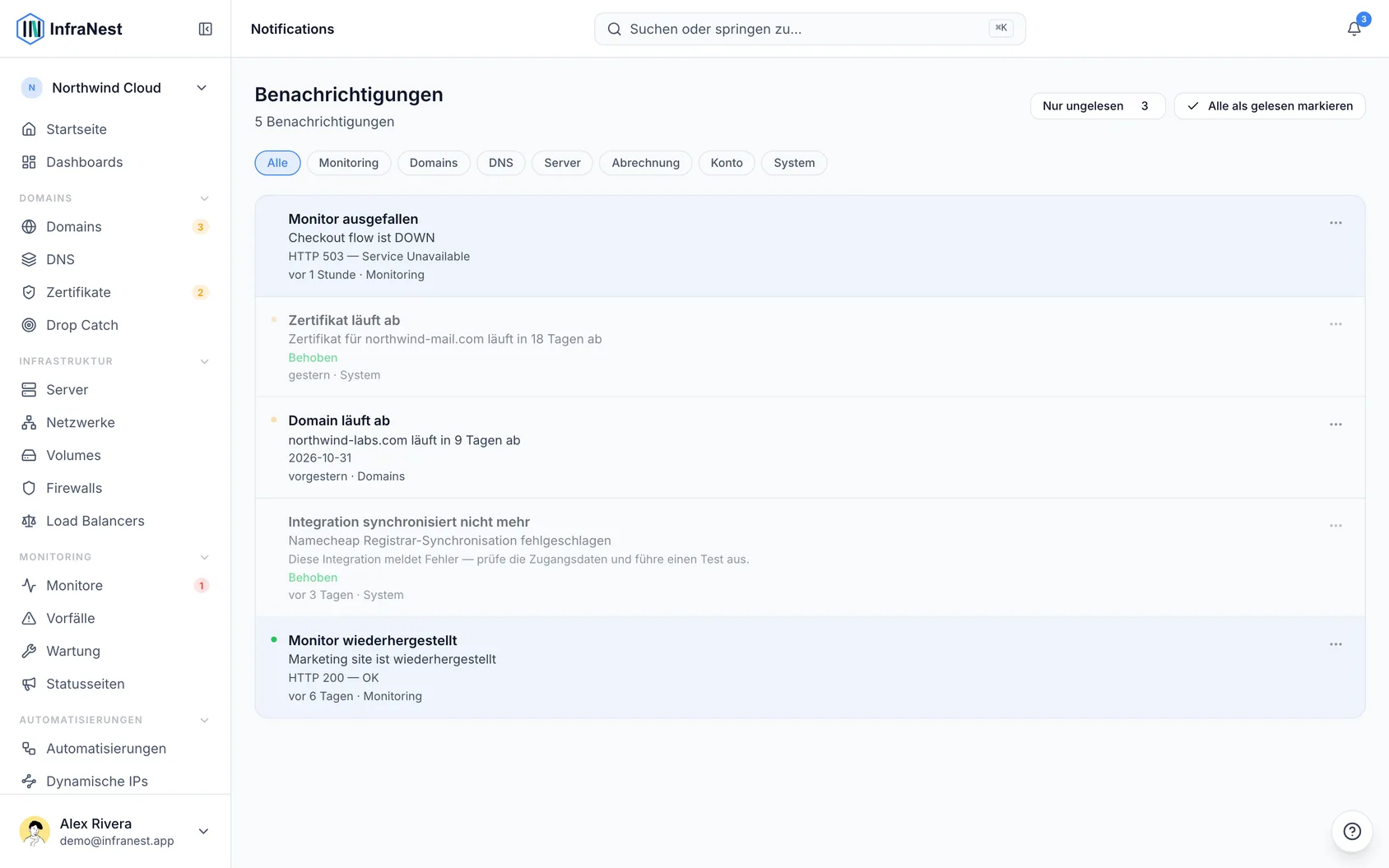This screenshot has height=868, width=1389.
Task: Open Zertifikate shield icon in sidebar
Action: [29, 292]
